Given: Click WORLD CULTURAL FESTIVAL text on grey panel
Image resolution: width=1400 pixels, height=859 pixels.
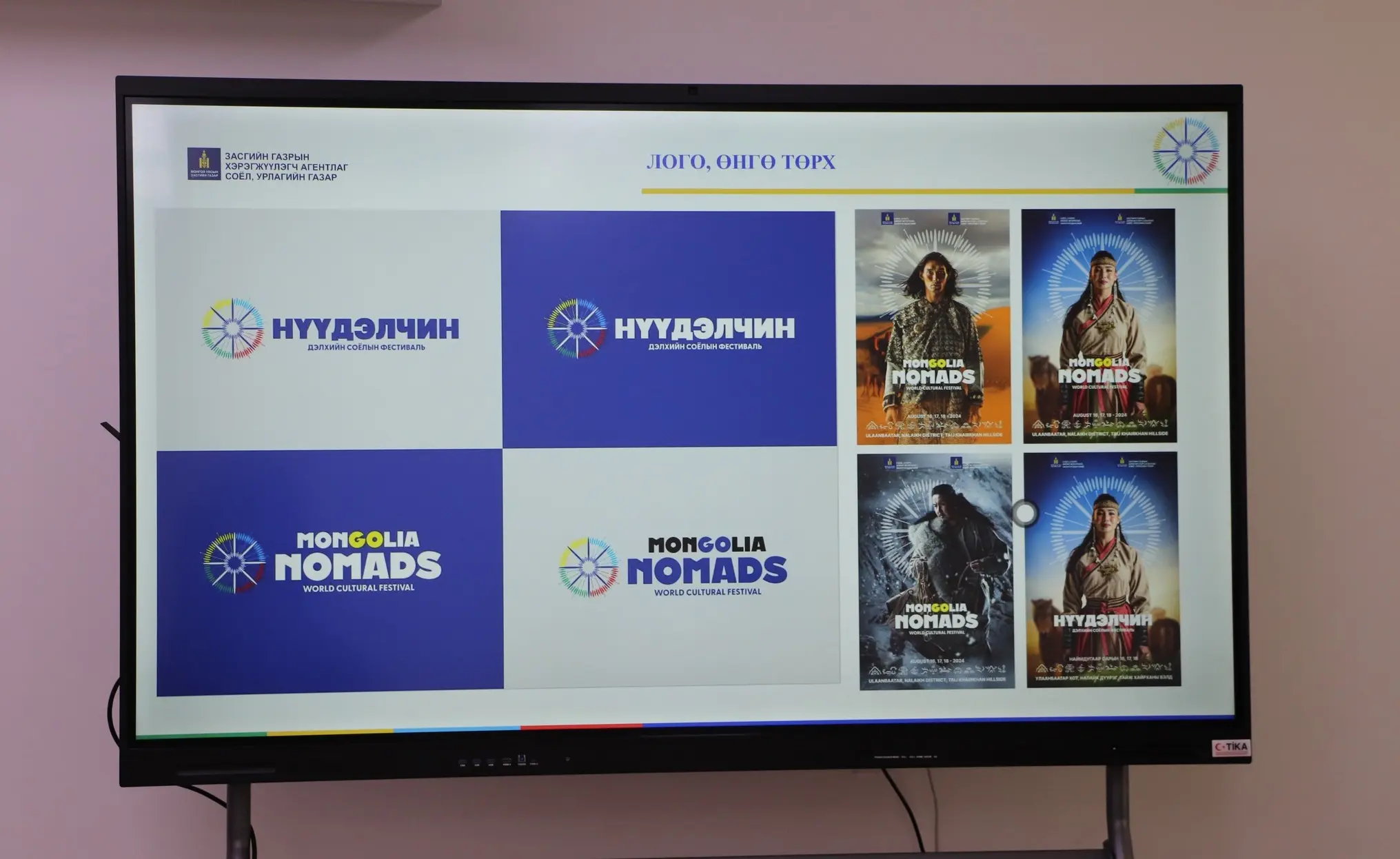Looking at the screenshot, I should [x=708, y=592].
